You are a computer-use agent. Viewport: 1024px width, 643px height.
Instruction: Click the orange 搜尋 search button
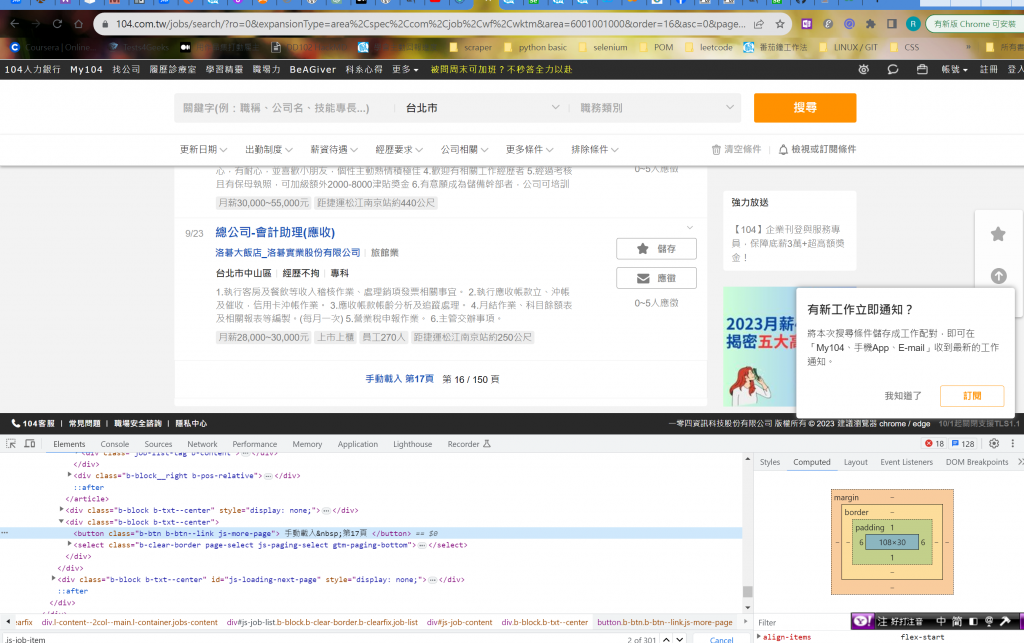(x=805, y=108)
